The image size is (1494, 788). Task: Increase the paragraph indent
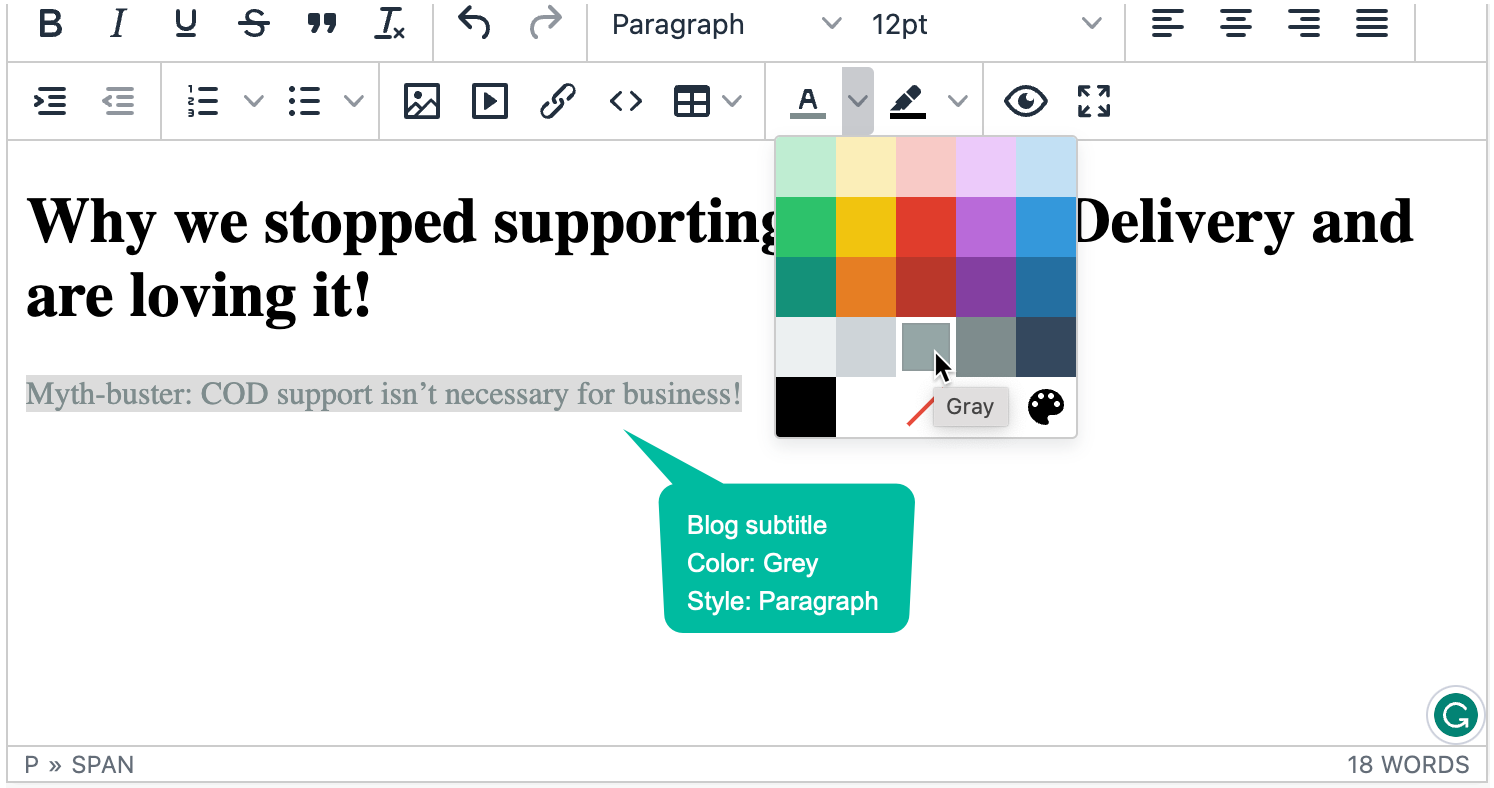pos(50,100)
